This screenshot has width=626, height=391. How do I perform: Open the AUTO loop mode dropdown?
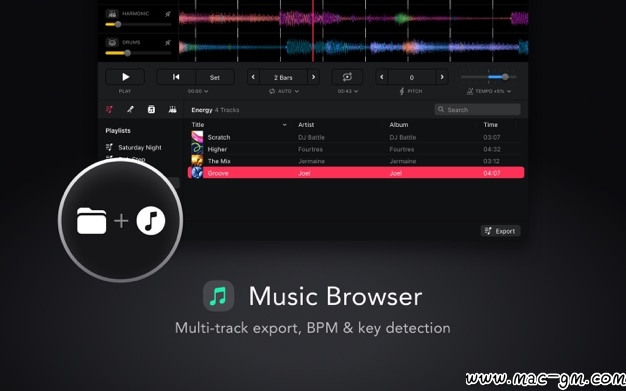point(284,91)
